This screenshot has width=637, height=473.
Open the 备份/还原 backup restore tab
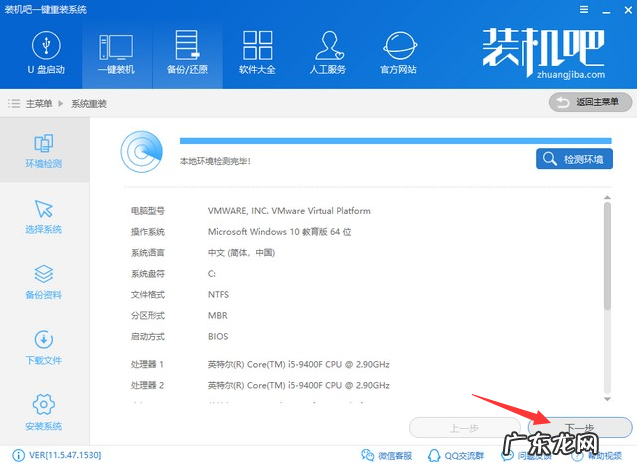187,53
